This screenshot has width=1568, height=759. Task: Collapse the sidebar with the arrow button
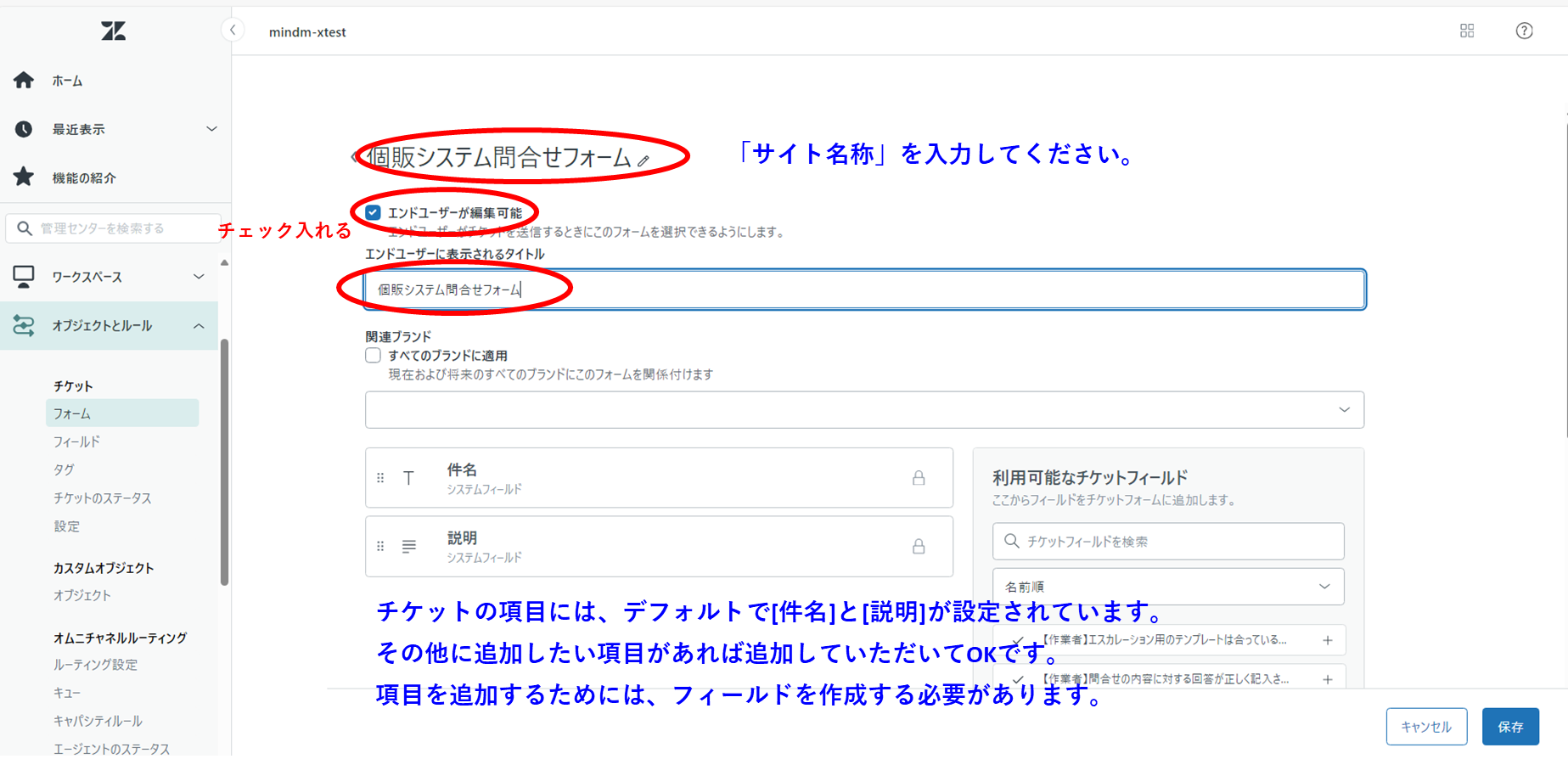233,31
